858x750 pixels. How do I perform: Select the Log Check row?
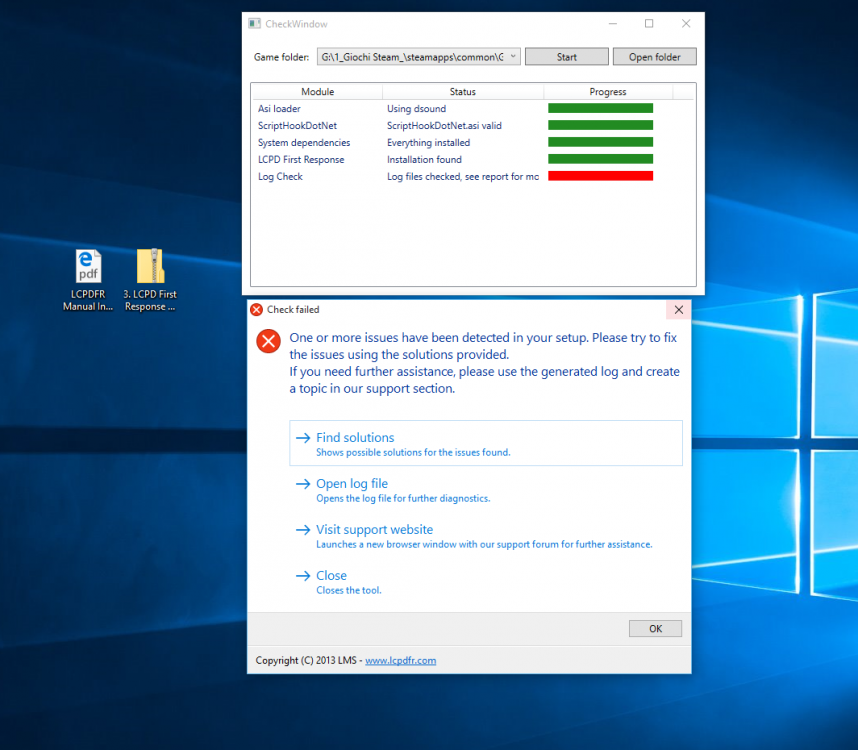point(281,177)
